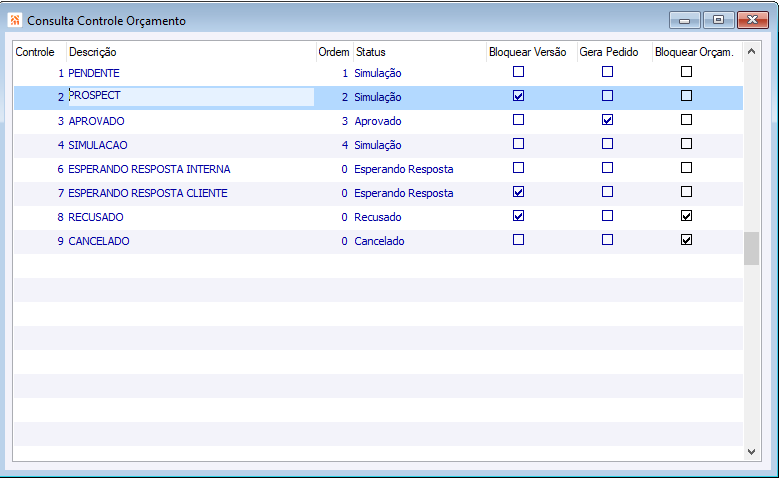The height and width of the screenshot is (480, 779).
Task: Select the PENDENTE description cell
Action: 191,73
